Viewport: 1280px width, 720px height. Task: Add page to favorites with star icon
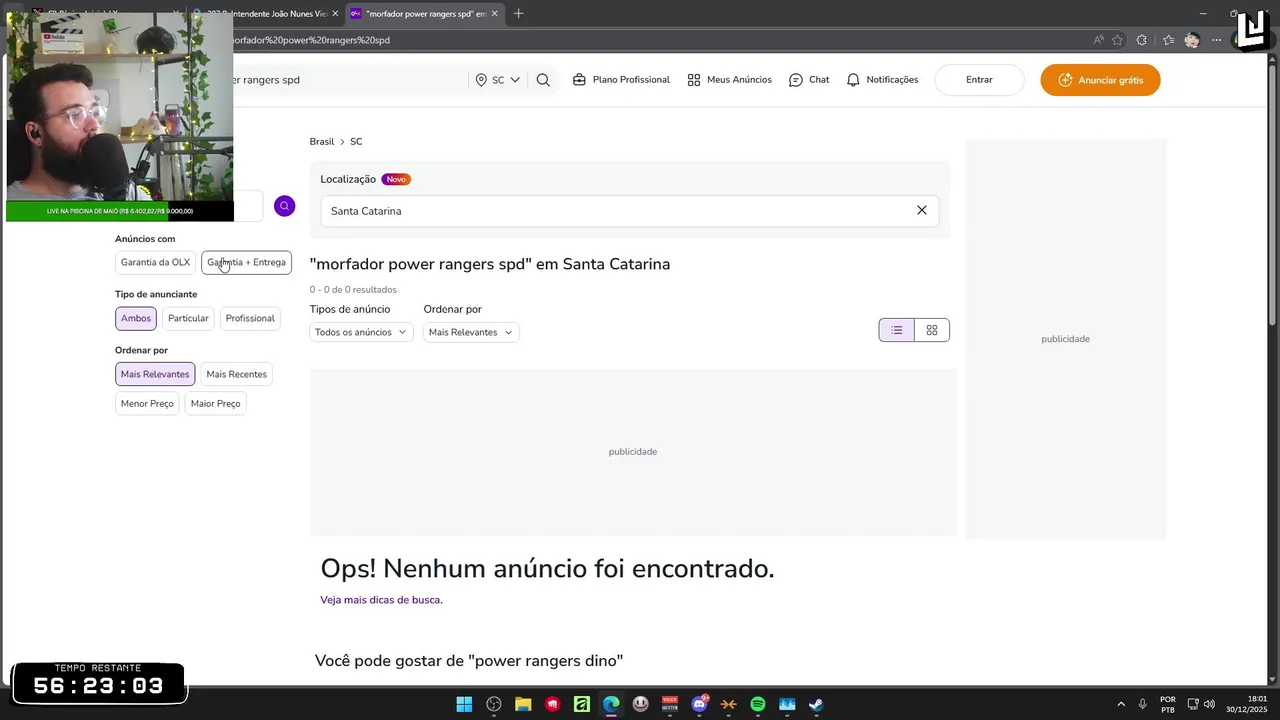[x=1117, y=40]
